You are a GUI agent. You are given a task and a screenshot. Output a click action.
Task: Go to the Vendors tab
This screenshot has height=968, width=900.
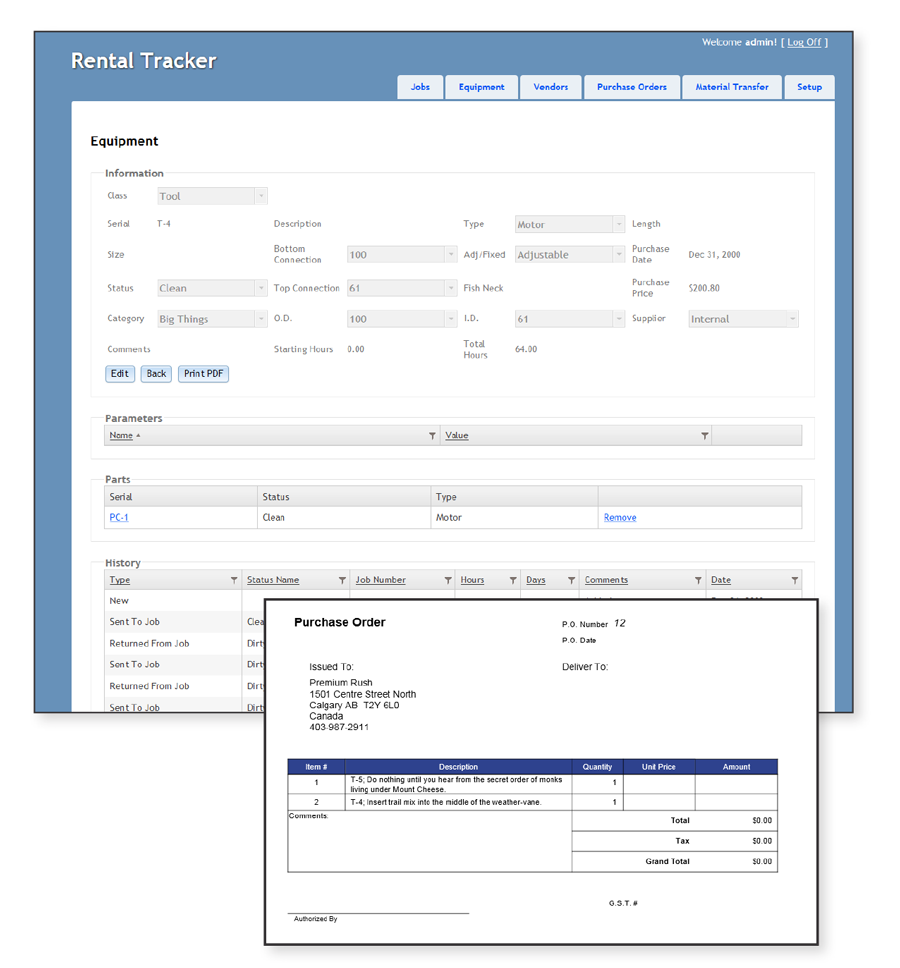pyautogui.click(x=551, y=87)
